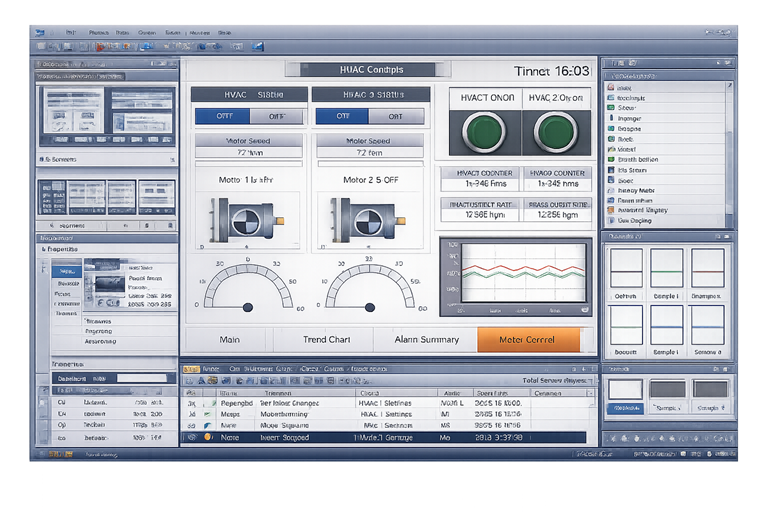
Task: Collapse the Screens section in the left panel
Action: [42, 159]
